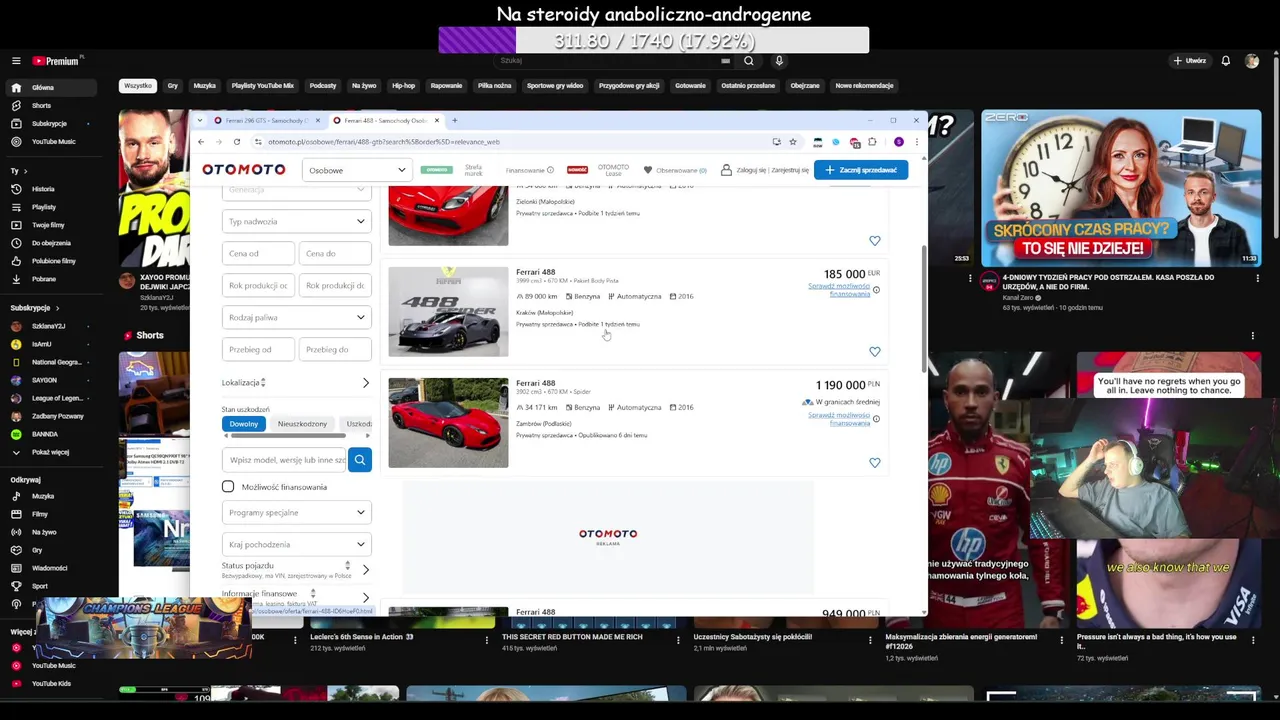Expand the Kraj pochodzenia dropdown

tap(297, 544)
